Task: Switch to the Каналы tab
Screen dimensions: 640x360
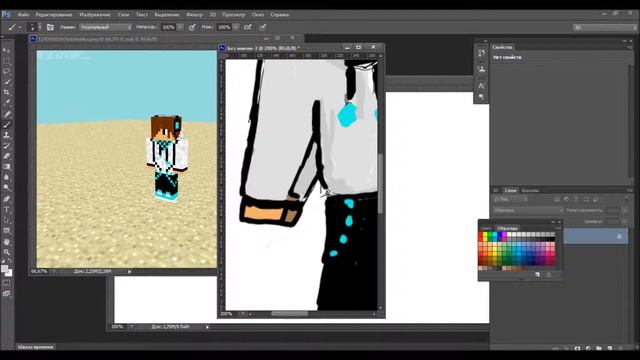Action: [530, 191]
